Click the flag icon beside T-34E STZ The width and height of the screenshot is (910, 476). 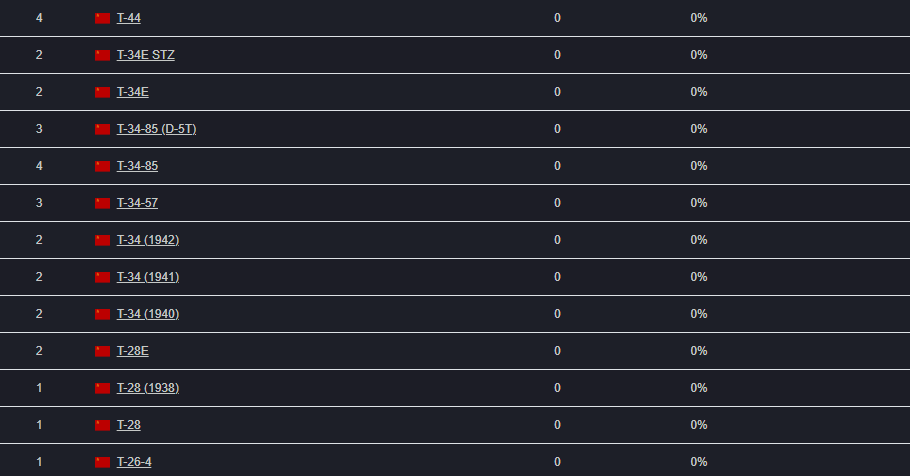[x=102, y=55]
